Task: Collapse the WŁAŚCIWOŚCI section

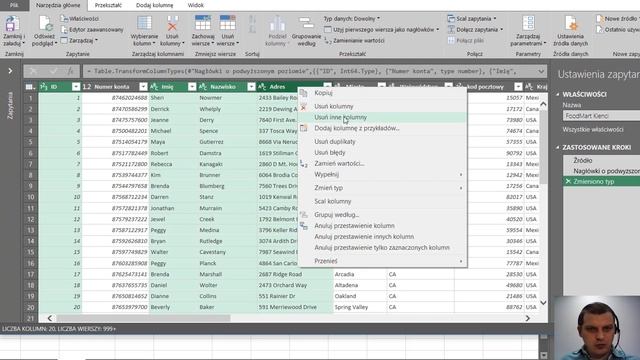Action: tap(558, 94)
